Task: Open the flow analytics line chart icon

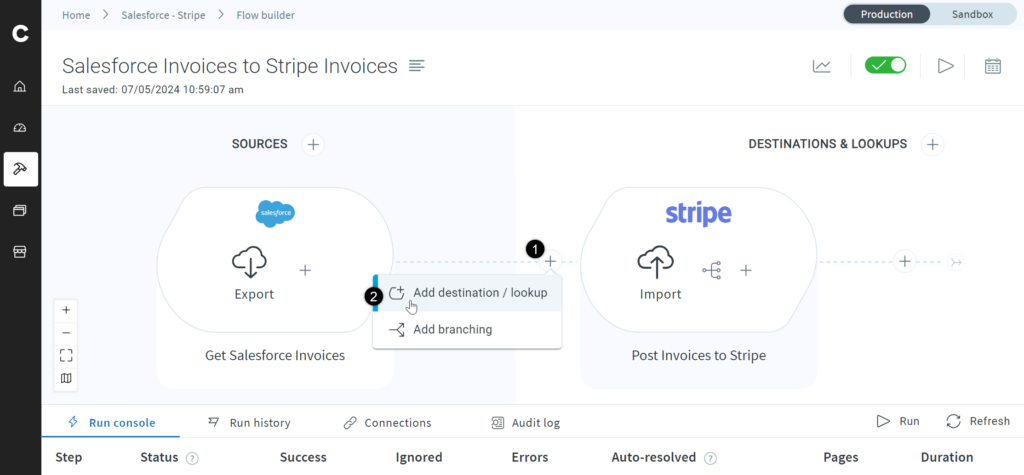Action: click(822, 66)
